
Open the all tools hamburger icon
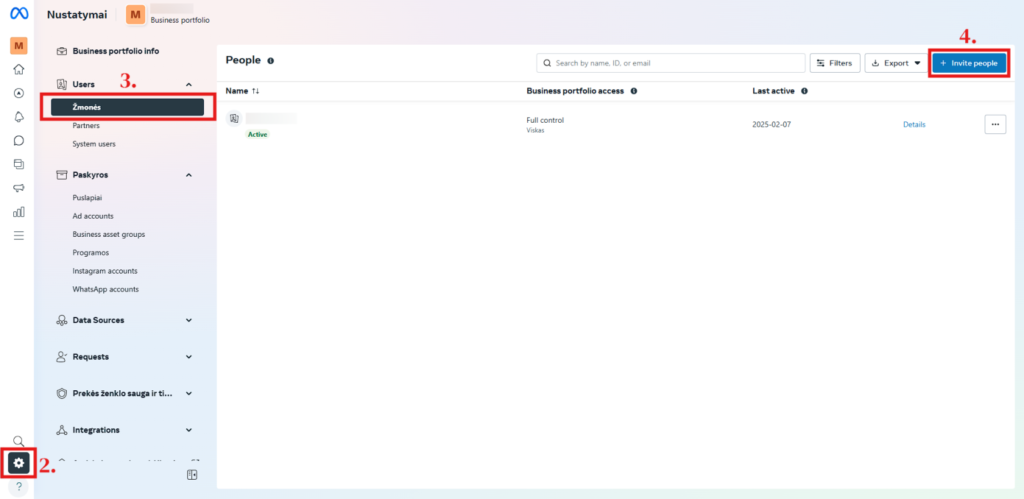(19, 235)
